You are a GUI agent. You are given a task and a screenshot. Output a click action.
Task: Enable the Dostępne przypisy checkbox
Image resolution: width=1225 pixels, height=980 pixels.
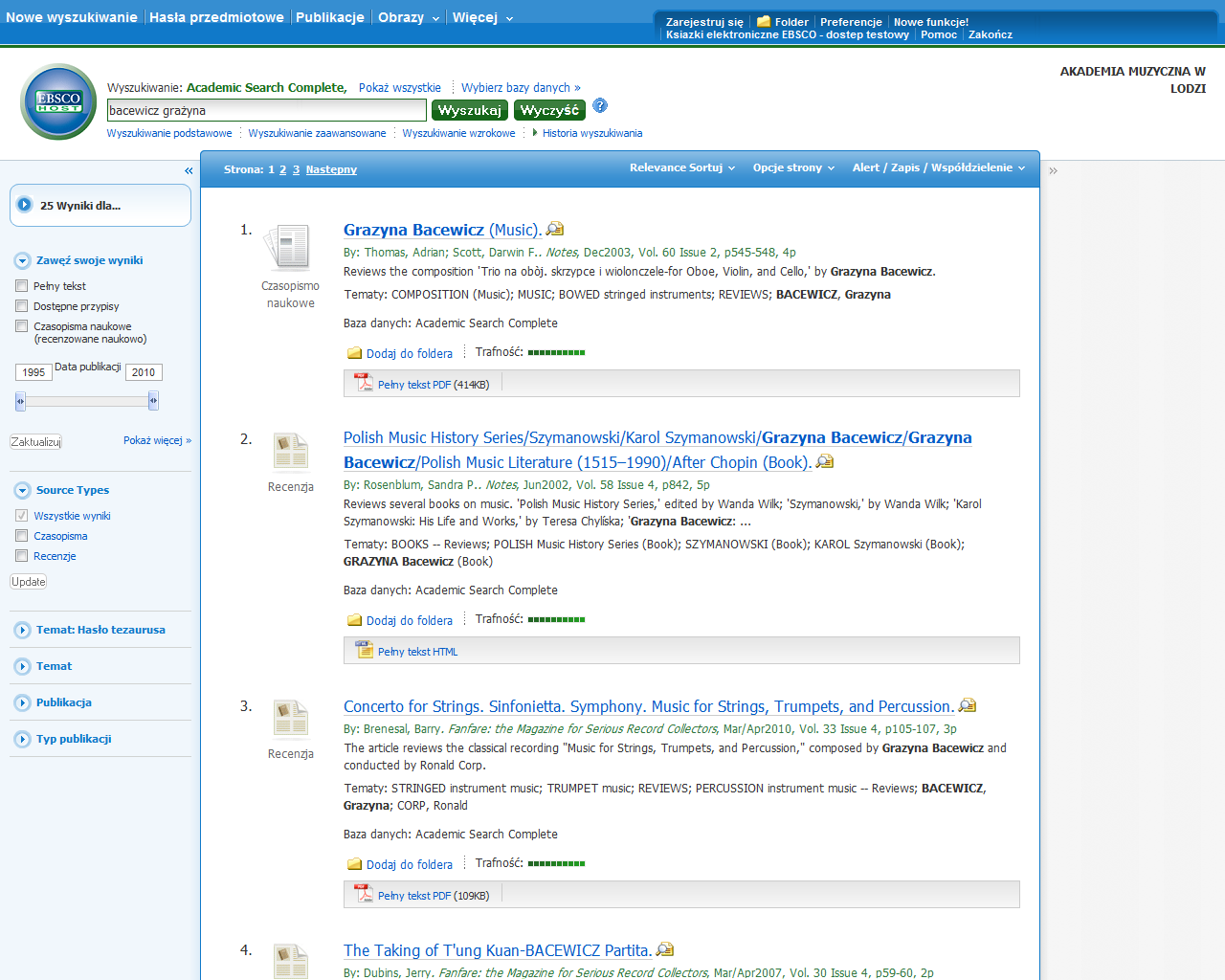pyautogui.click(x=22, y=305)
